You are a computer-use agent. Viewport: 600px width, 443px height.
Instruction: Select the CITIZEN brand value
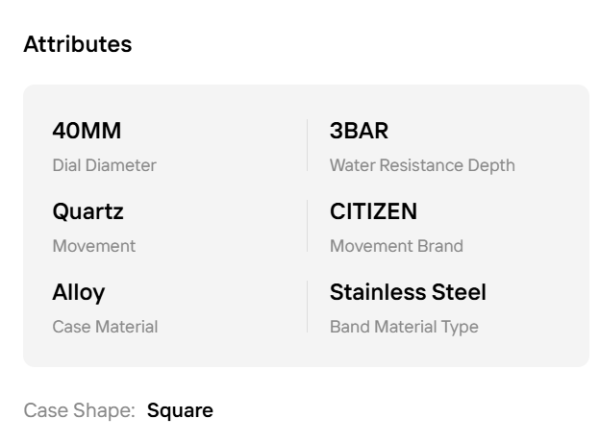[x=373, y=212]
